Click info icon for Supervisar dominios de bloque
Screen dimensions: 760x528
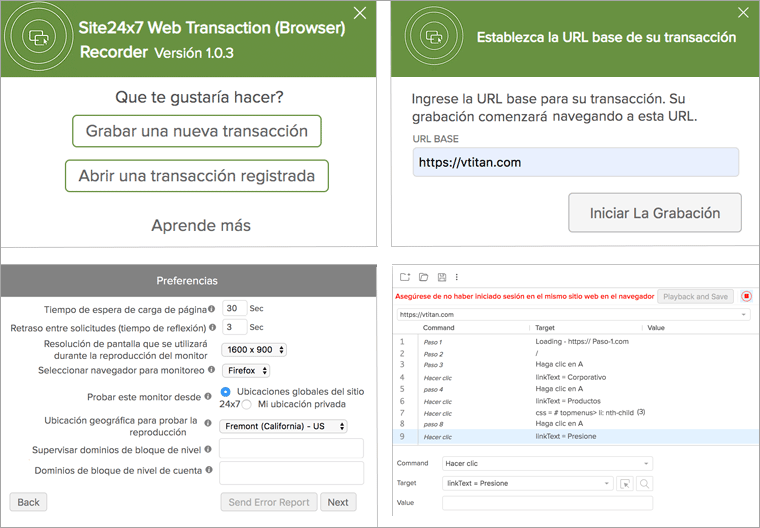(208, 449)
